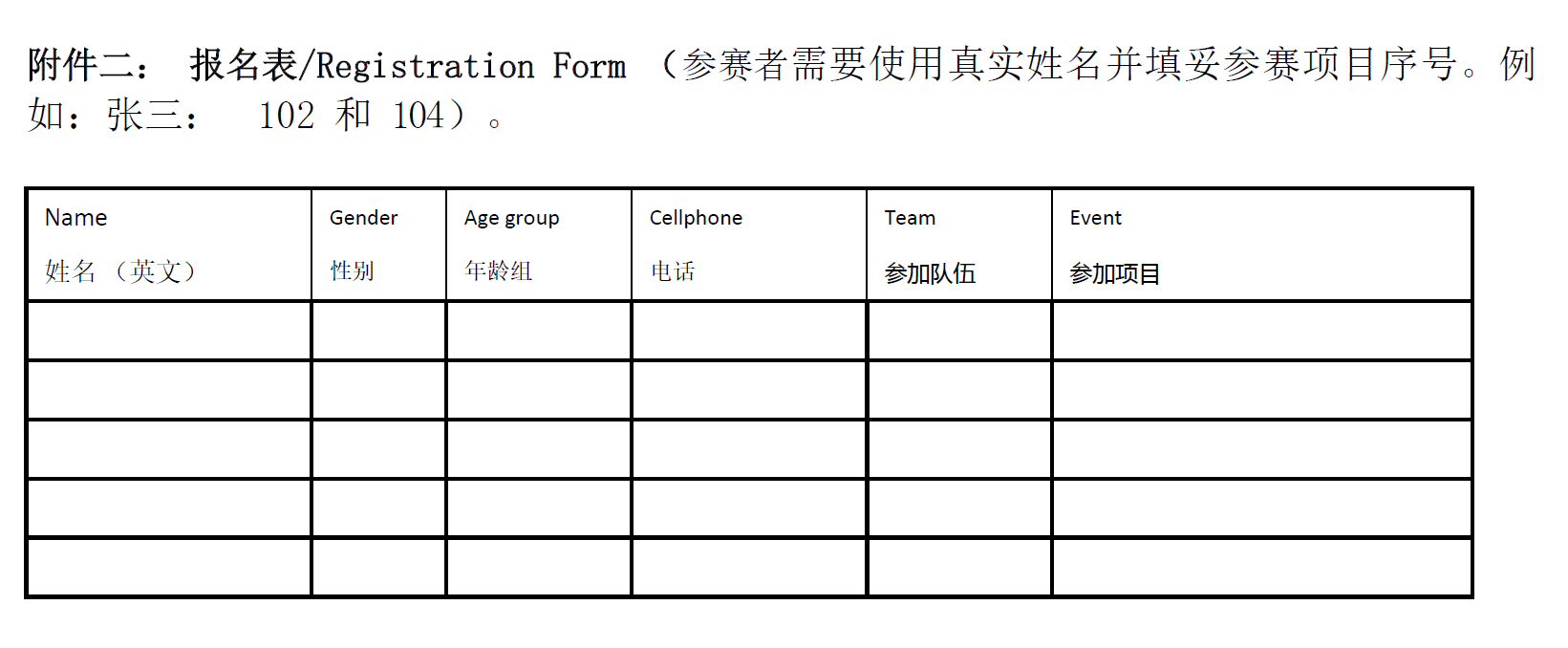
Task: Select the Age group header cell
Action: (x=538, y=245)
